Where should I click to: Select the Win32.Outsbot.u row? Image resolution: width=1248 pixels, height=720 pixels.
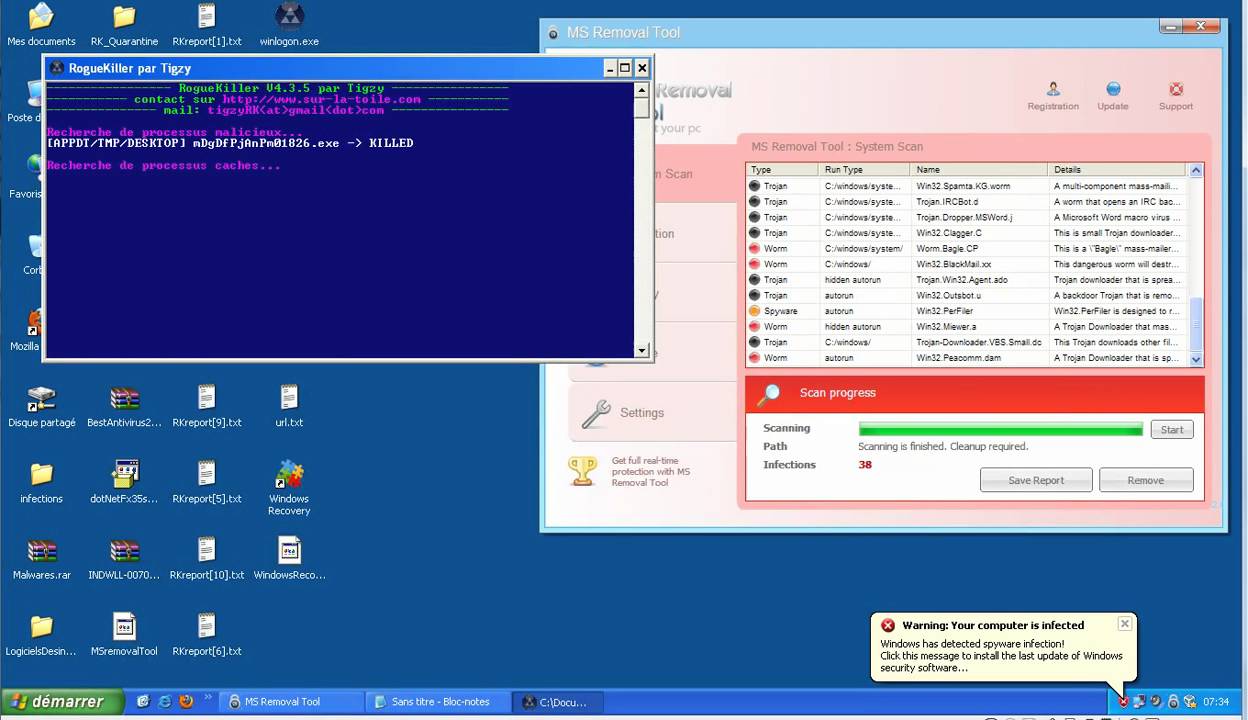[x=966, y=295]
